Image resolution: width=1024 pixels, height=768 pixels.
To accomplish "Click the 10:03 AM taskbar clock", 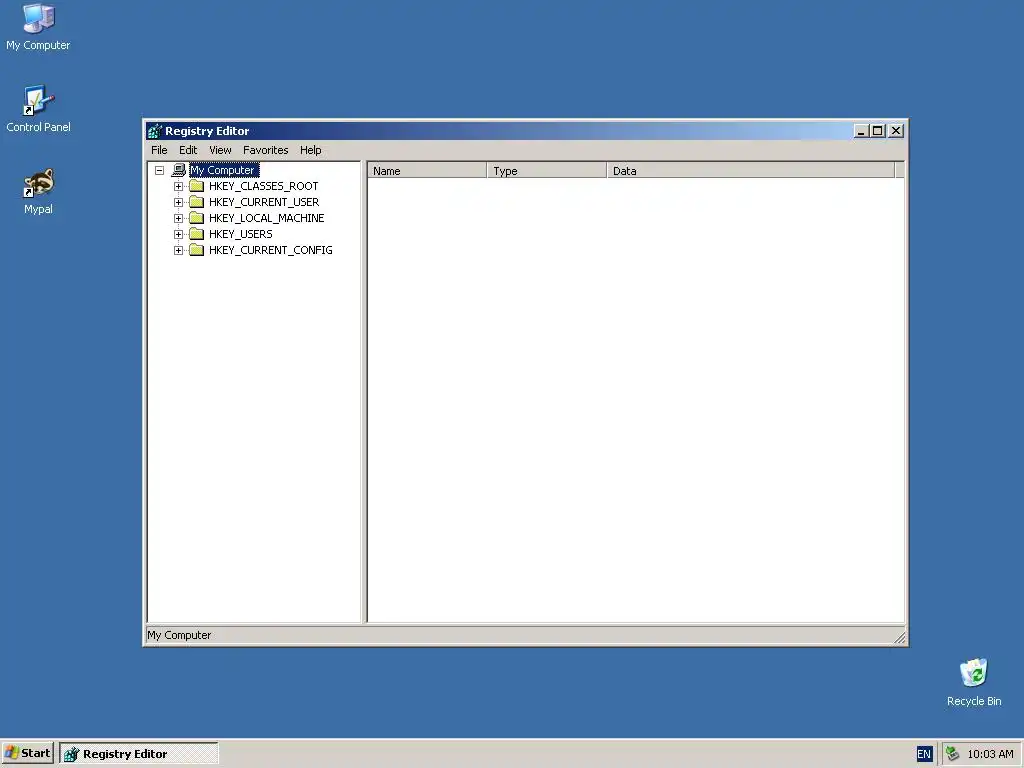I will point(990,754).
